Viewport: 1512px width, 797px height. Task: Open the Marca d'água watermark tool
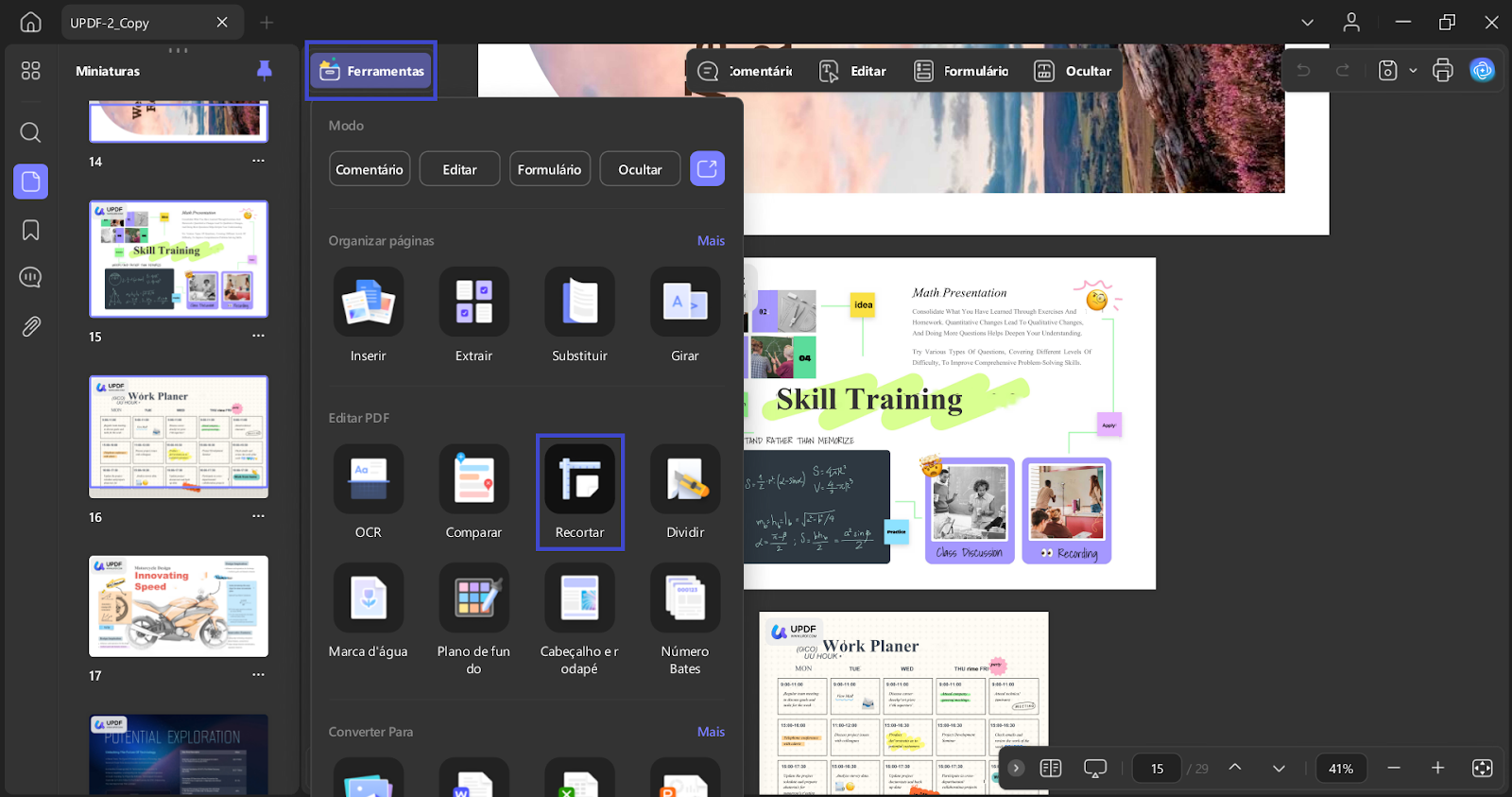coord(369,598)
